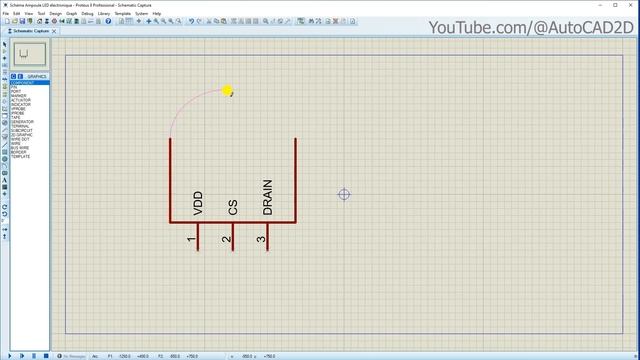The height and width of the screenshot is (360, 640).
Task: Select the 2D Graphics Line tool
Action: coord(4,145)
